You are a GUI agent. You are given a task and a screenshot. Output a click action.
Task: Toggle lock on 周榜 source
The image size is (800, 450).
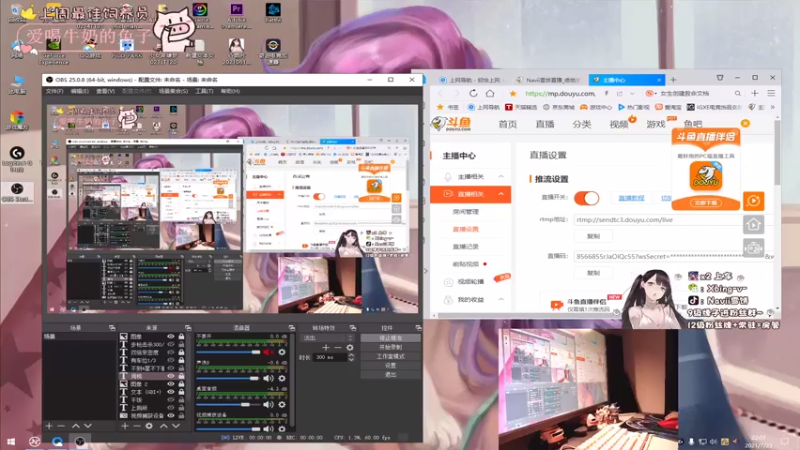coord(181,376)
